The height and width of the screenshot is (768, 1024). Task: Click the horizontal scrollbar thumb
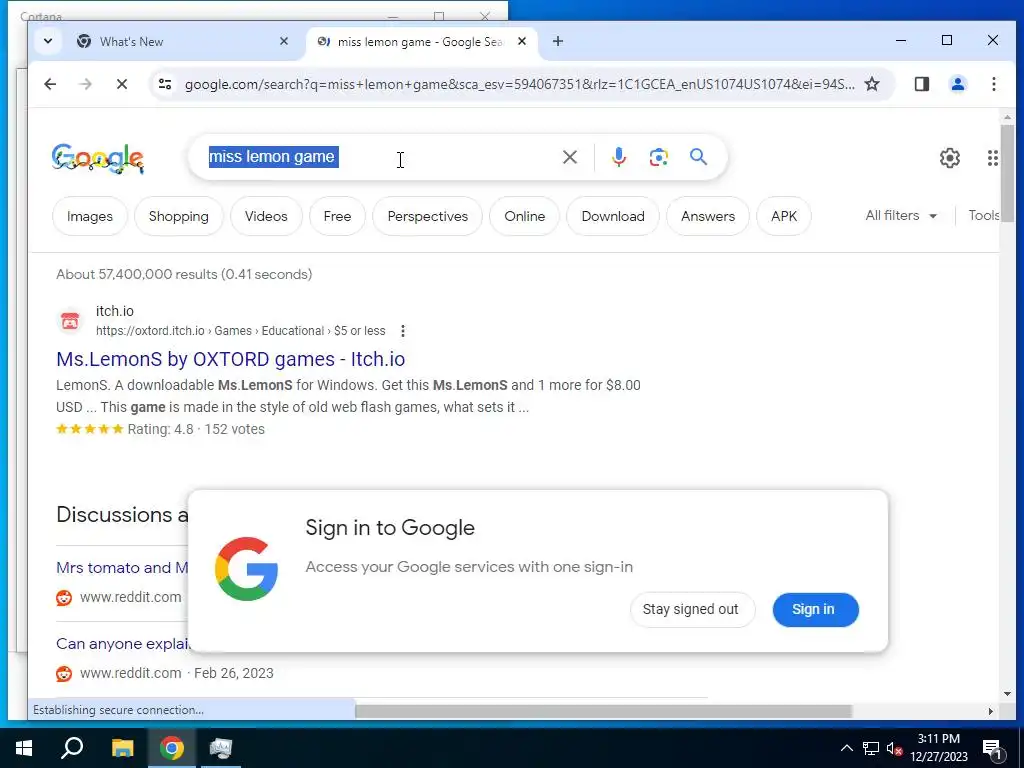pyautogui.click(x=603, y=711)
